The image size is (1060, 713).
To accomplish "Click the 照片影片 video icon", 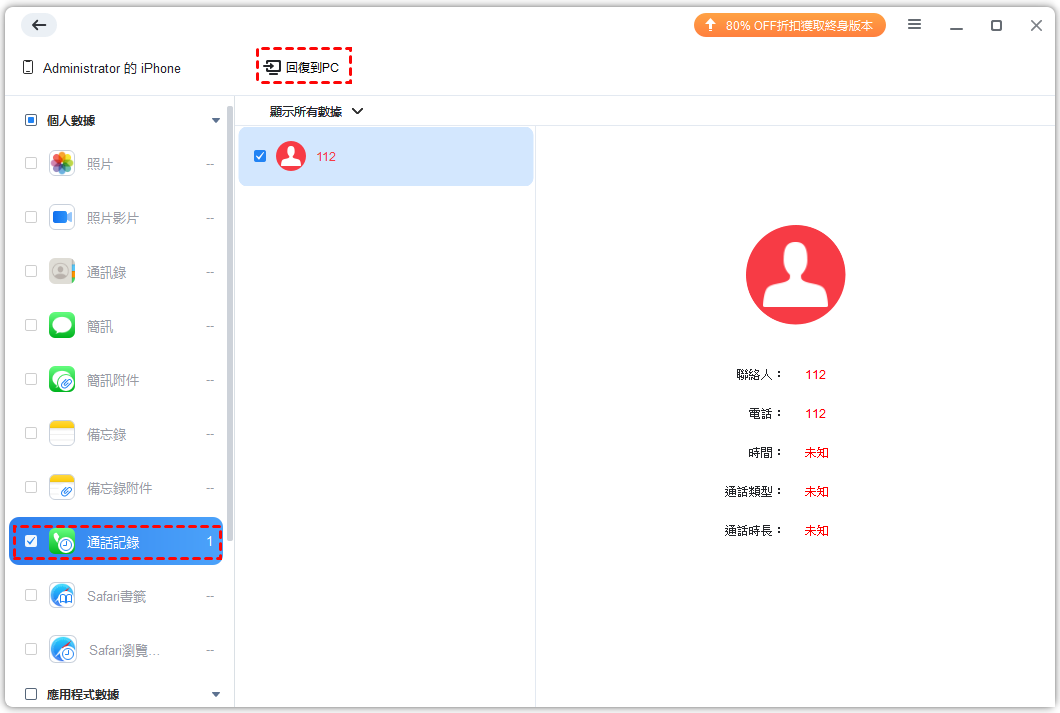I will 62,217.
